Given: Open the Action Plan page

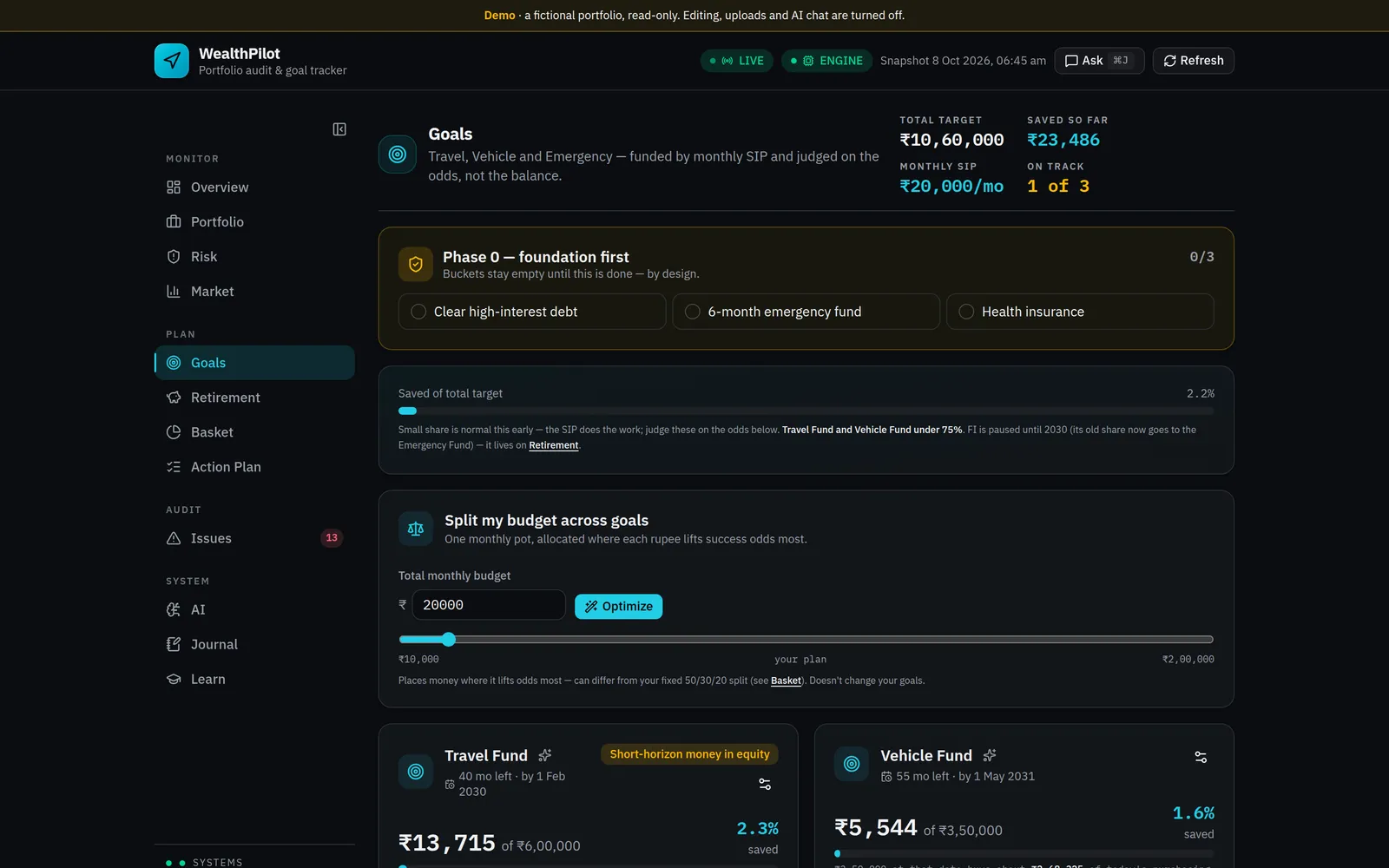Looking at the screenshot, I should [x=254, y=467].
